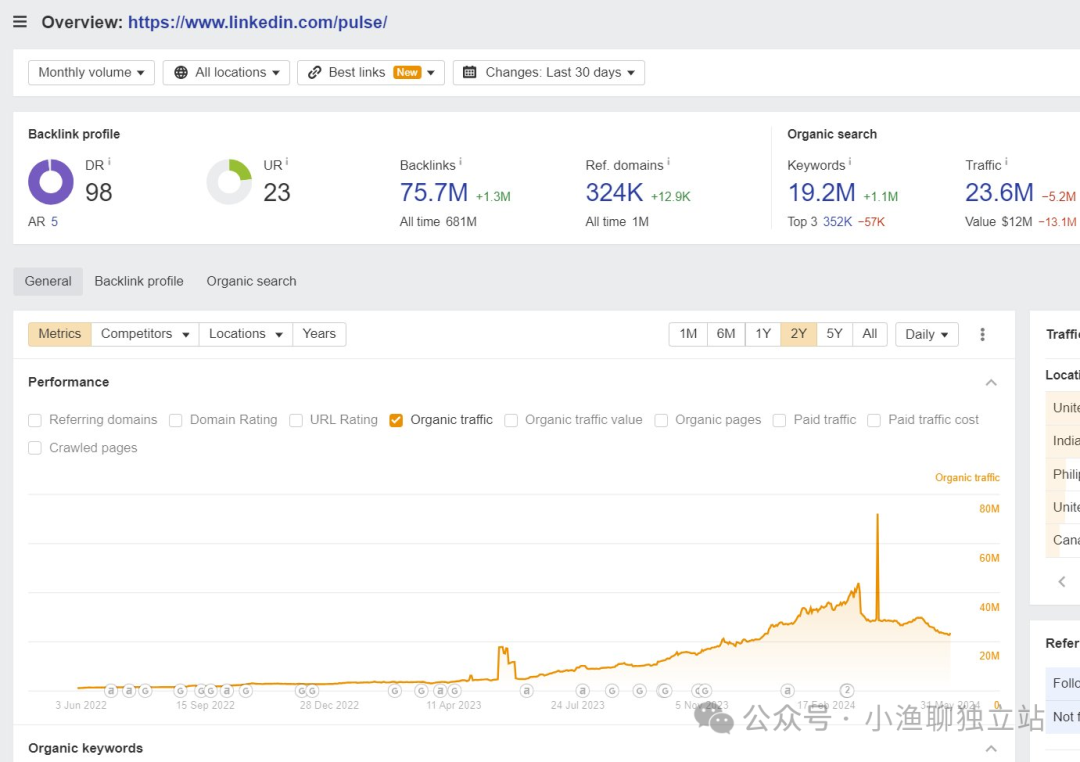Set chart range to All
The height and width of the screenshot is (762, 1080).
[x=870, y=334]
